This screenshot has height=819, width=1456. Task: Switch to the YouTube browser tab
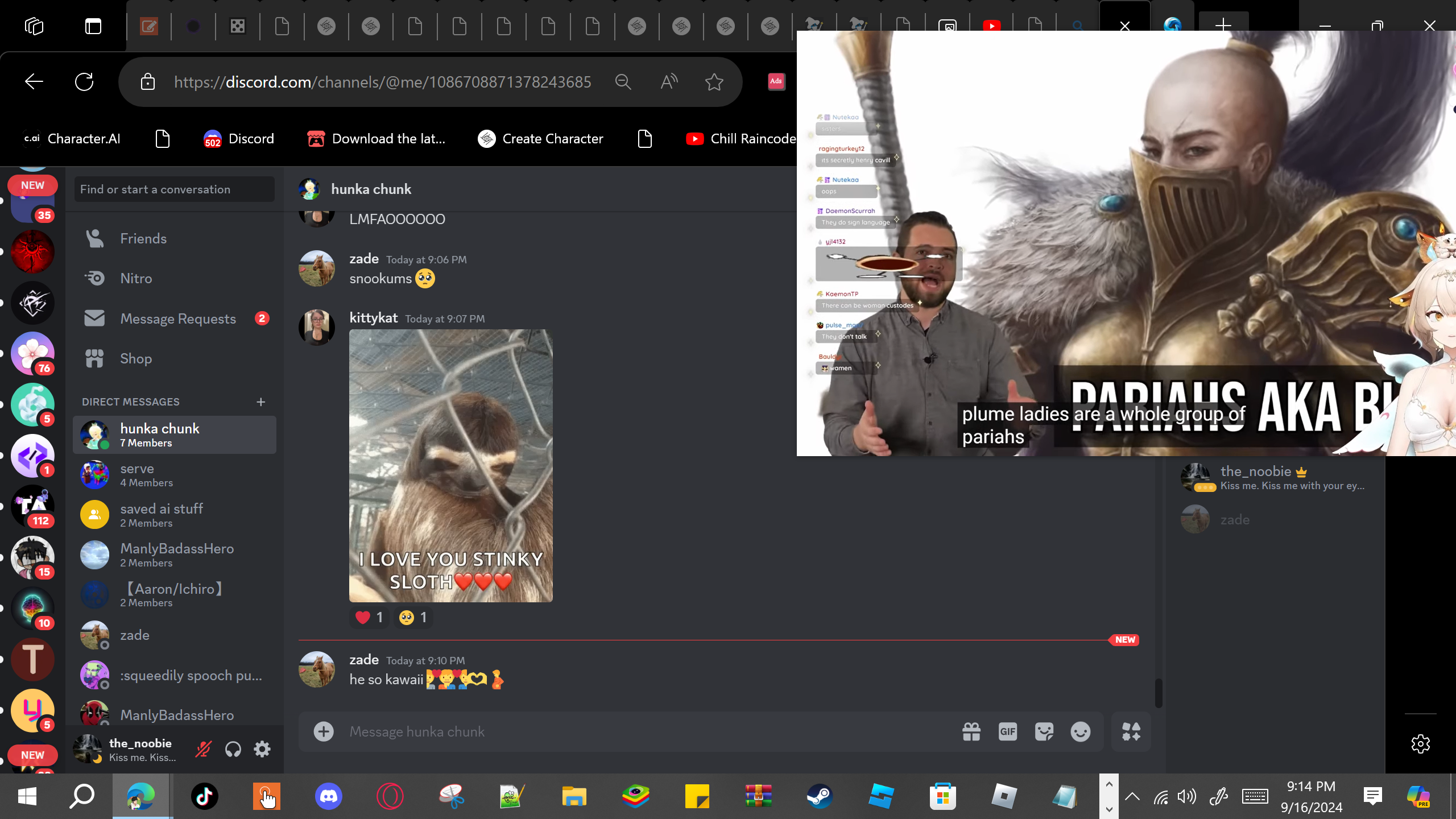coord(992,26)
